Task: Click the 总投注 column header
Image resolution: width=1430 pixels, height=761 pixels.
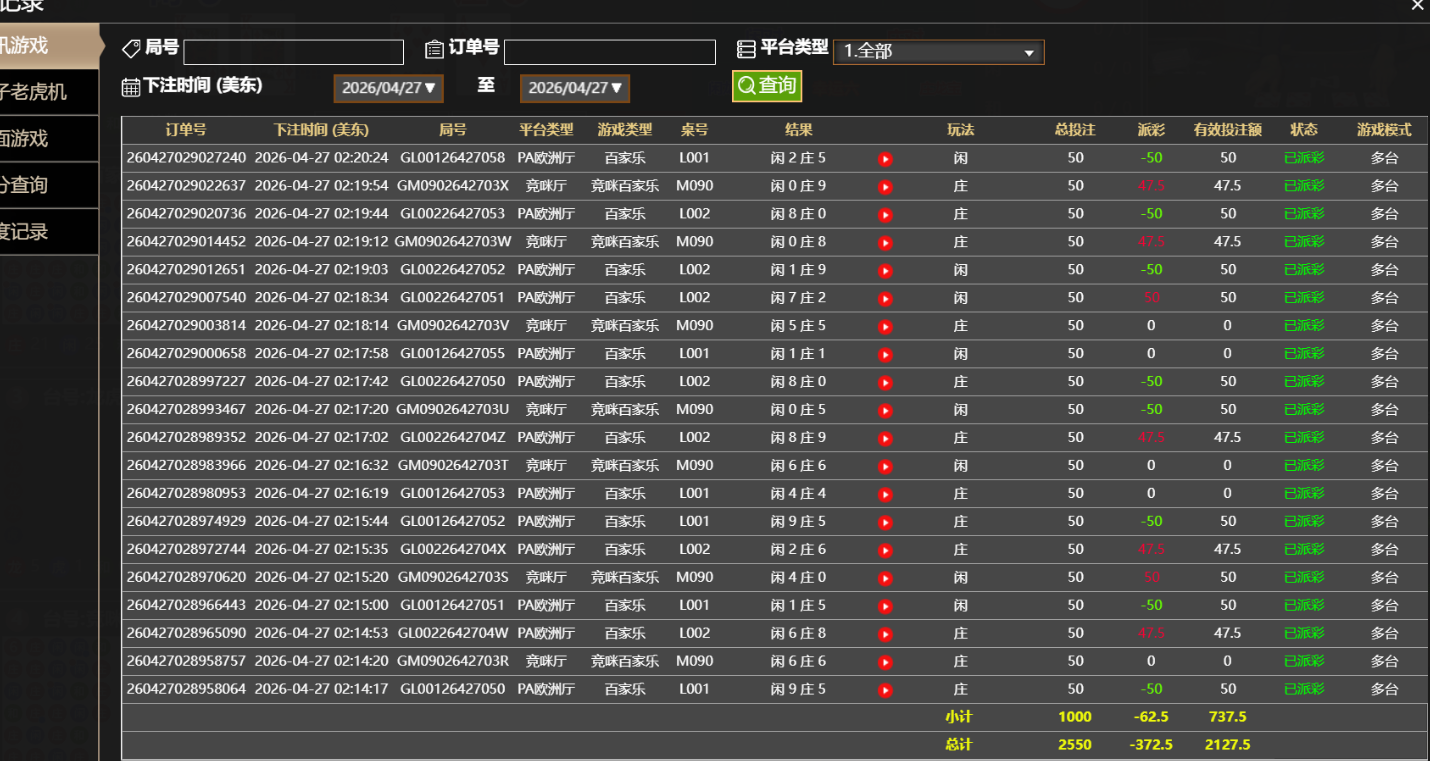Action: coord(1075,130)
